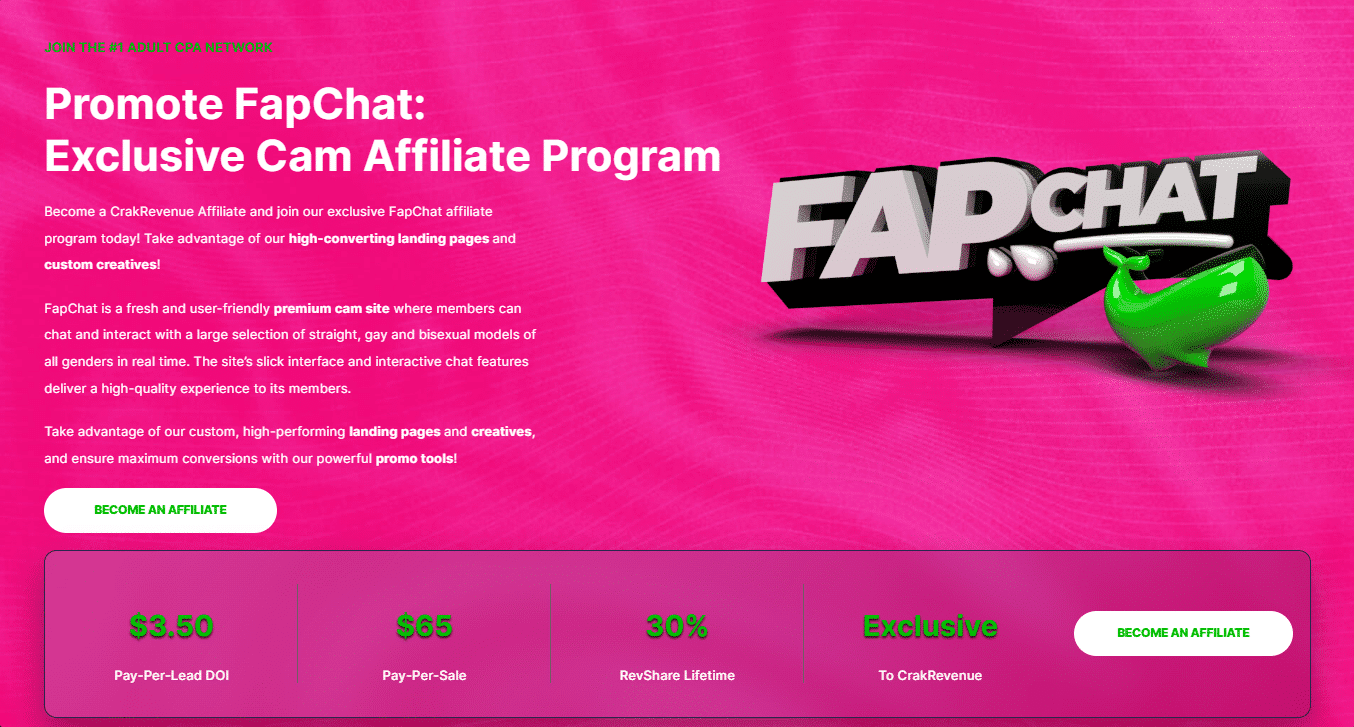
Task: Click the Pay-Per-Sale label
Action: [424, 676]
